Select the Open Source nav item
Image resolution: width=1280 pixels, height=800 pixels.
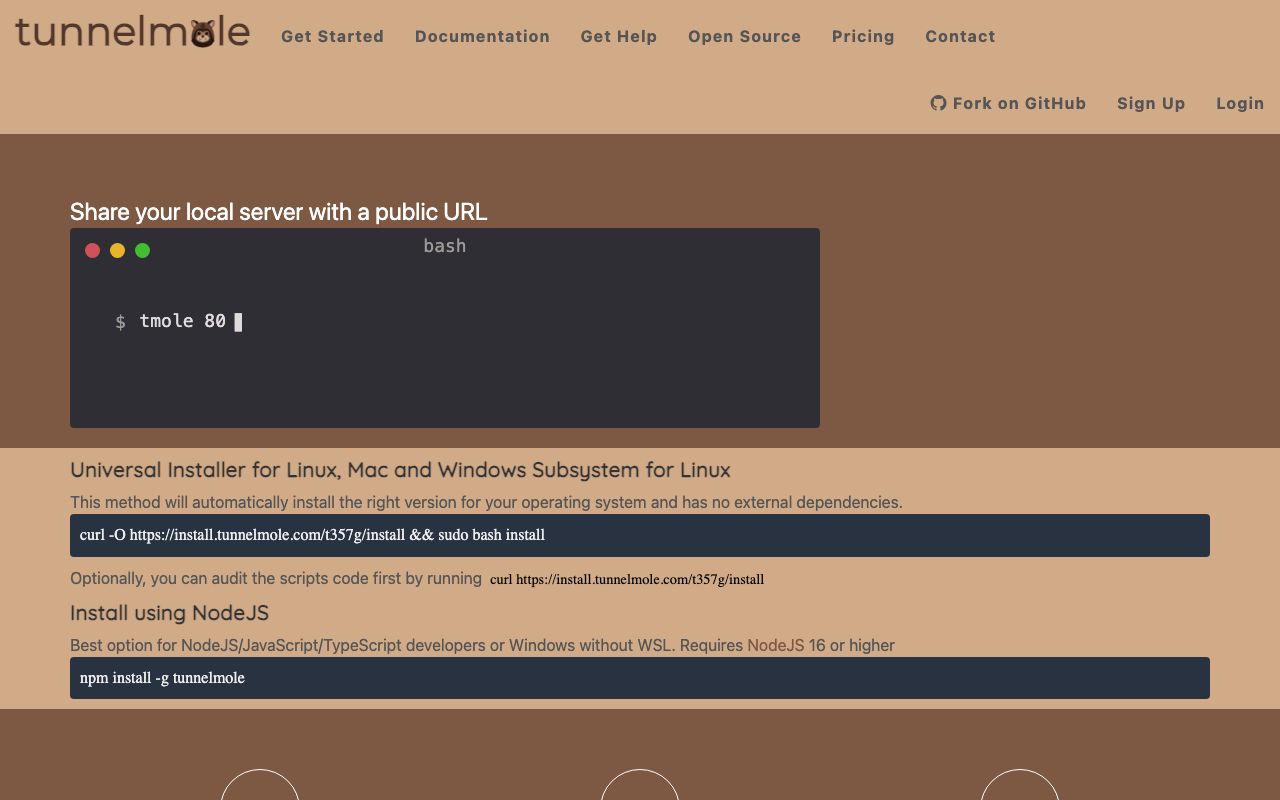[744, 36]
